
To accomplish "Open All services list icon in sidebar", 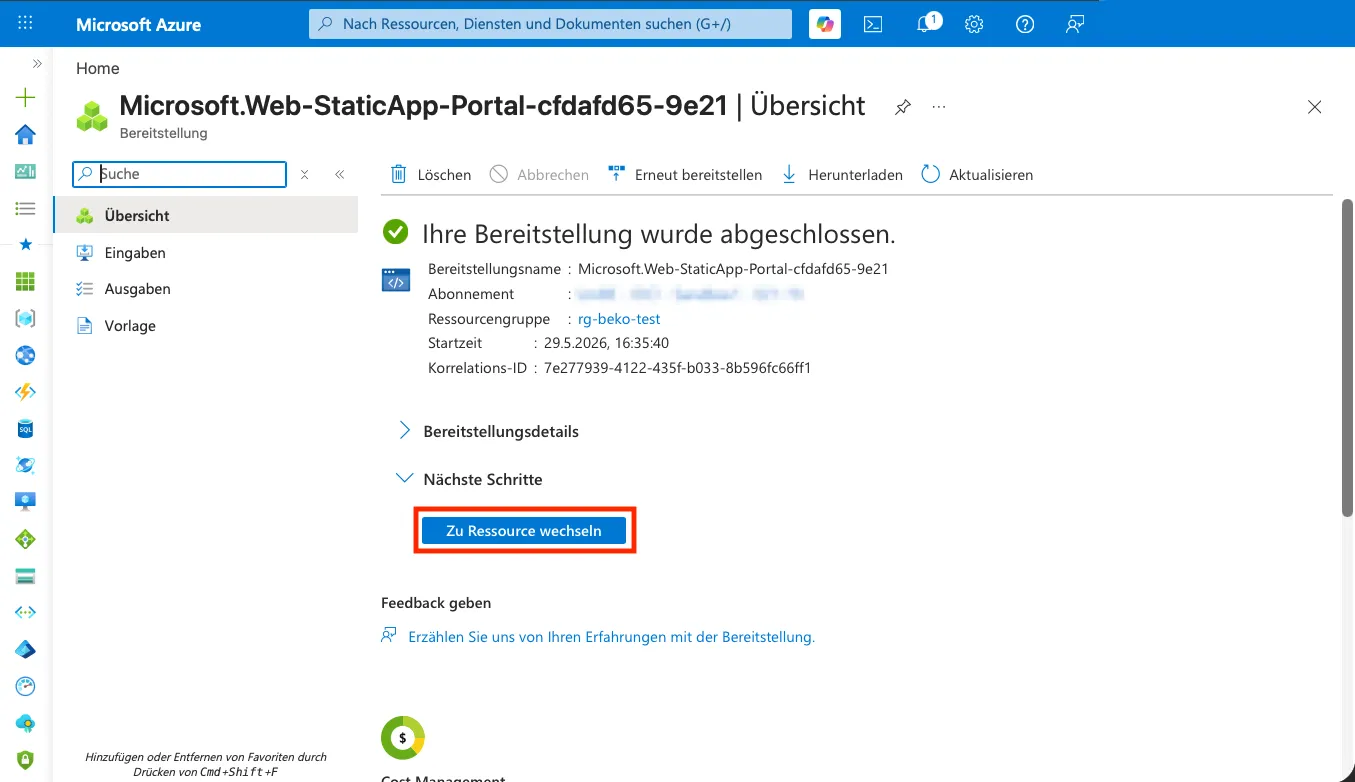I will (x=26, y=208).
